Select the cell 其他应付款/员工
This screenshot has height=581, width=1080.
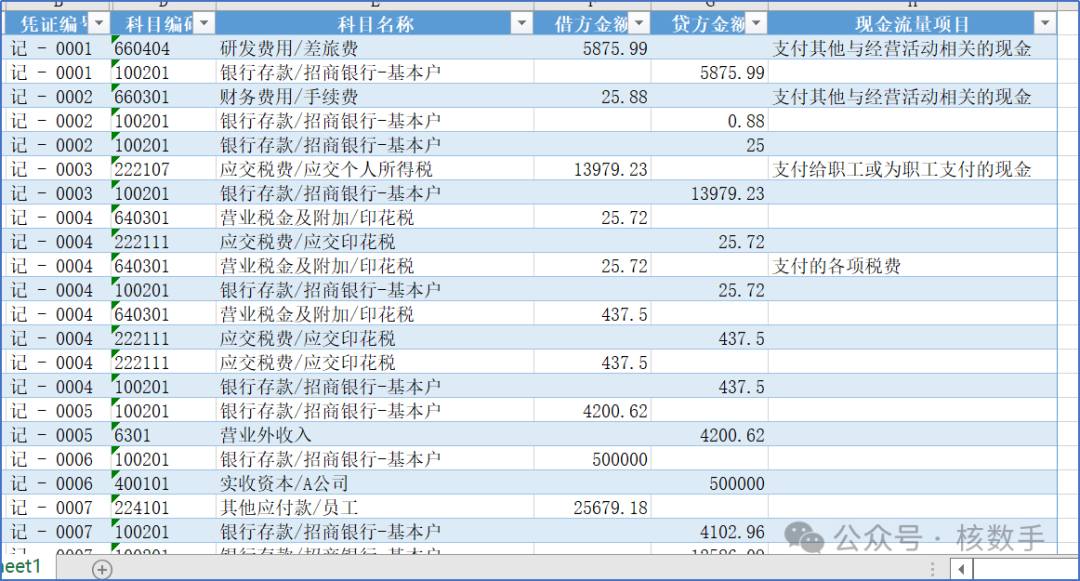[x=375, y=507]
